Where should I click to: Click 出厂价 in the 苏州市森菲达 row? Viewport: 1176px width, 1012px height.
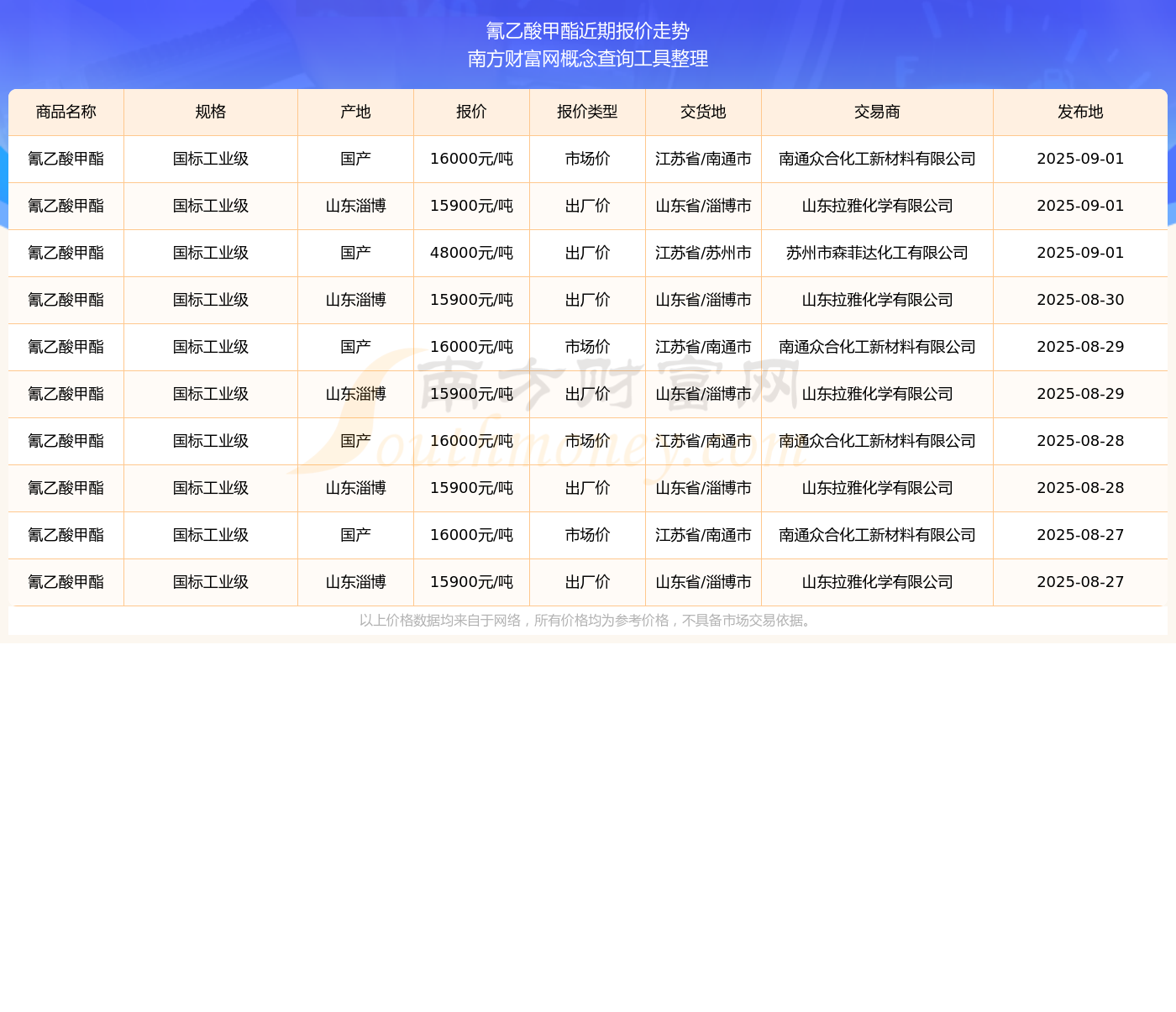588,253
